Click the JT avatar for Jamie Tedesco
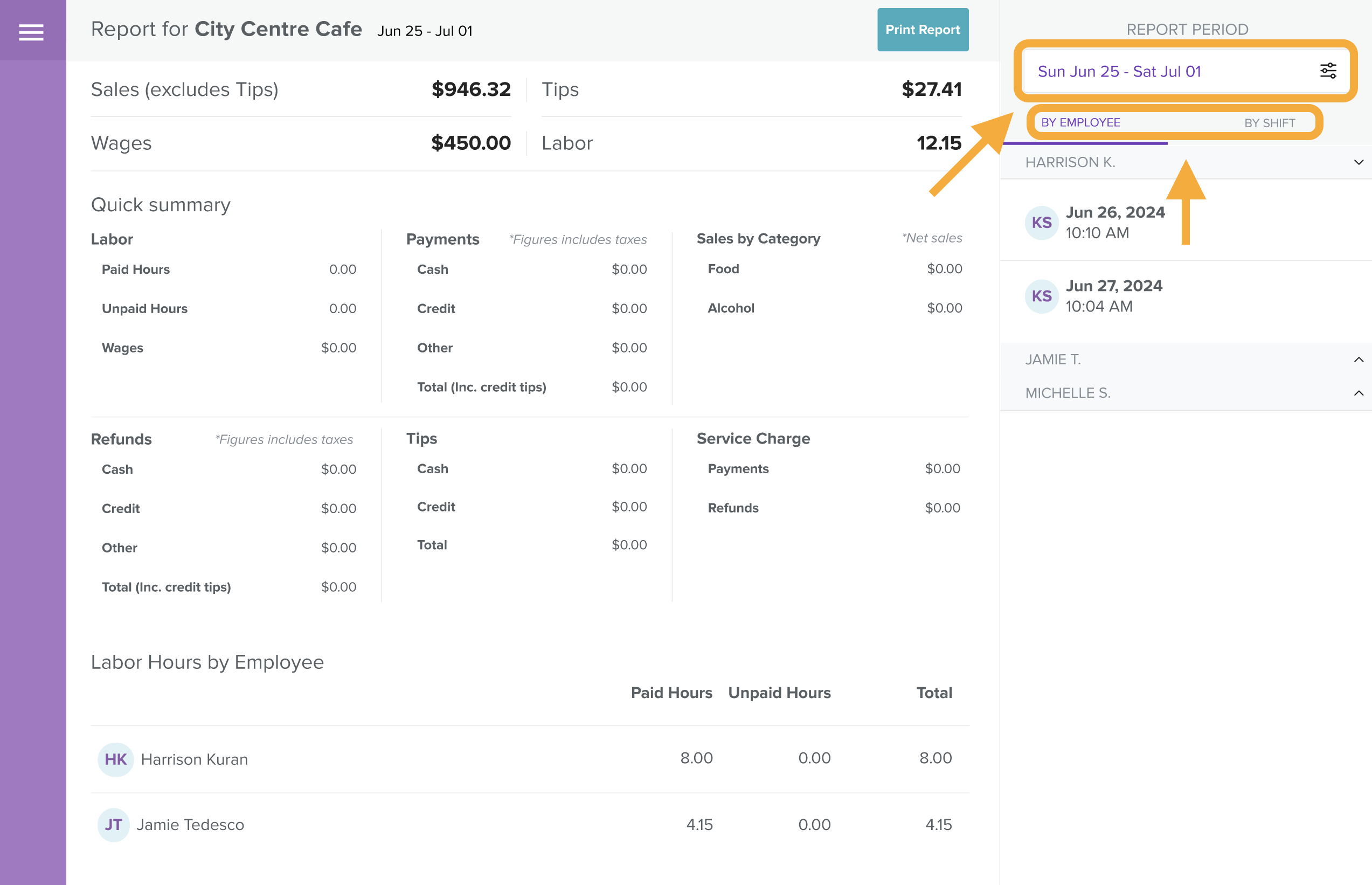The height and width of the screenshot is (885, 1372). [x=113, y=825]
